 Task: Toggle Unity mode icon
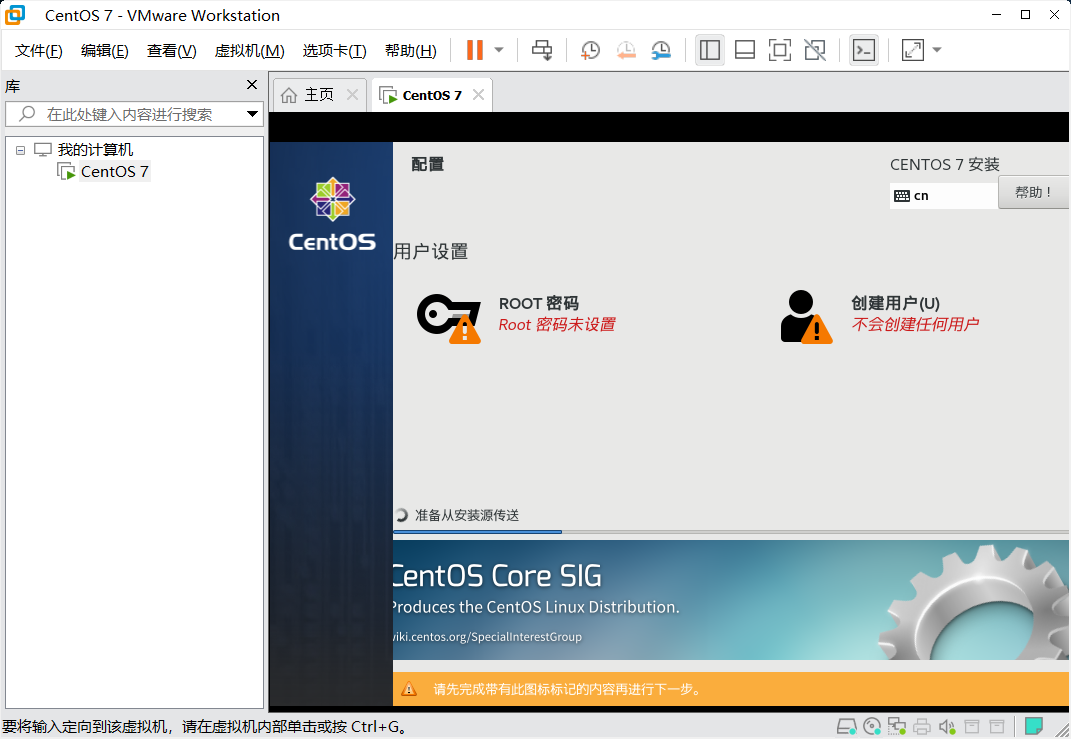(815, 50)
